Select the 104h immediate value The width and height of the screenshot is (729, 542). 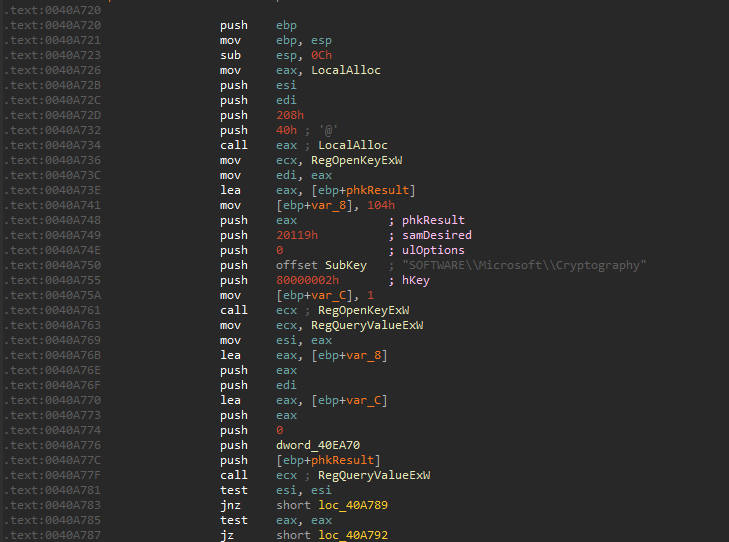pos(381,205)
